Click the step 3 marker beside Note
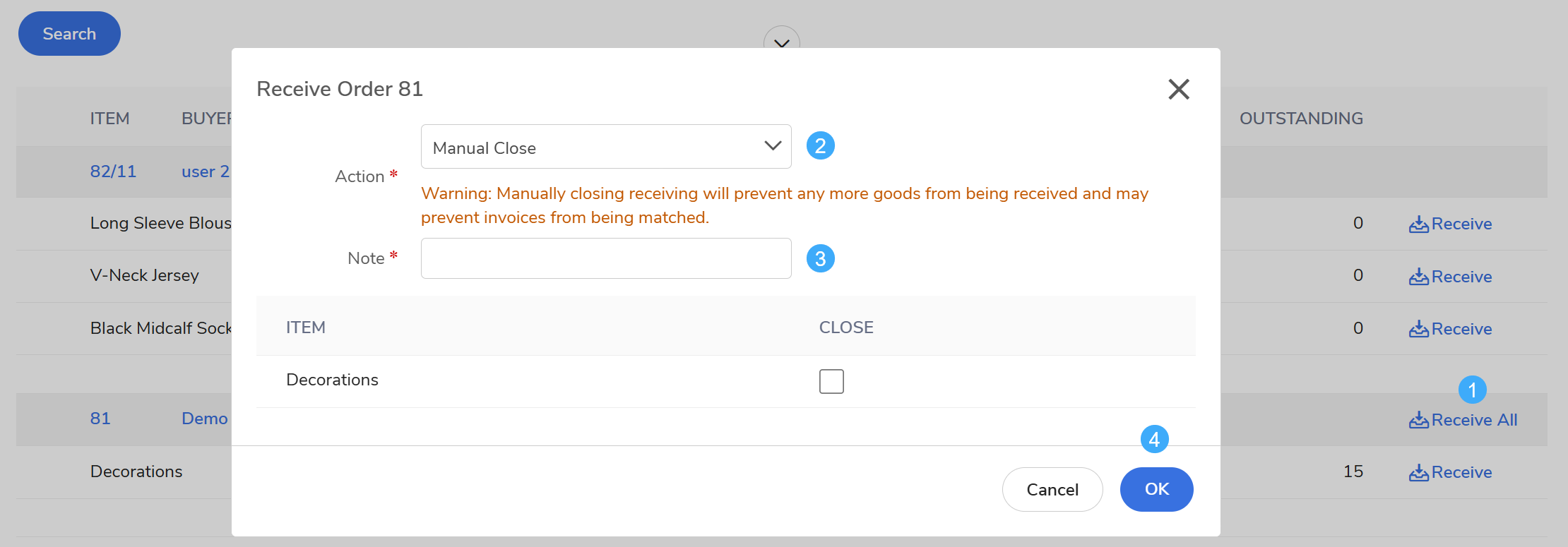Viewport: 1568px width, 547px height. 820,259
